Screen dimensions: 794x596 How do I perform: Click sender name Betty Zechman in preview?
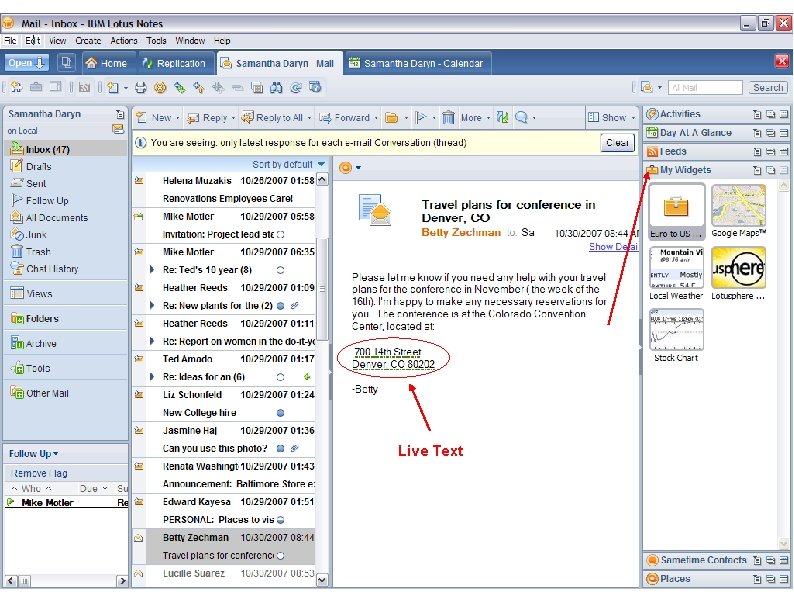coord(461,232)
